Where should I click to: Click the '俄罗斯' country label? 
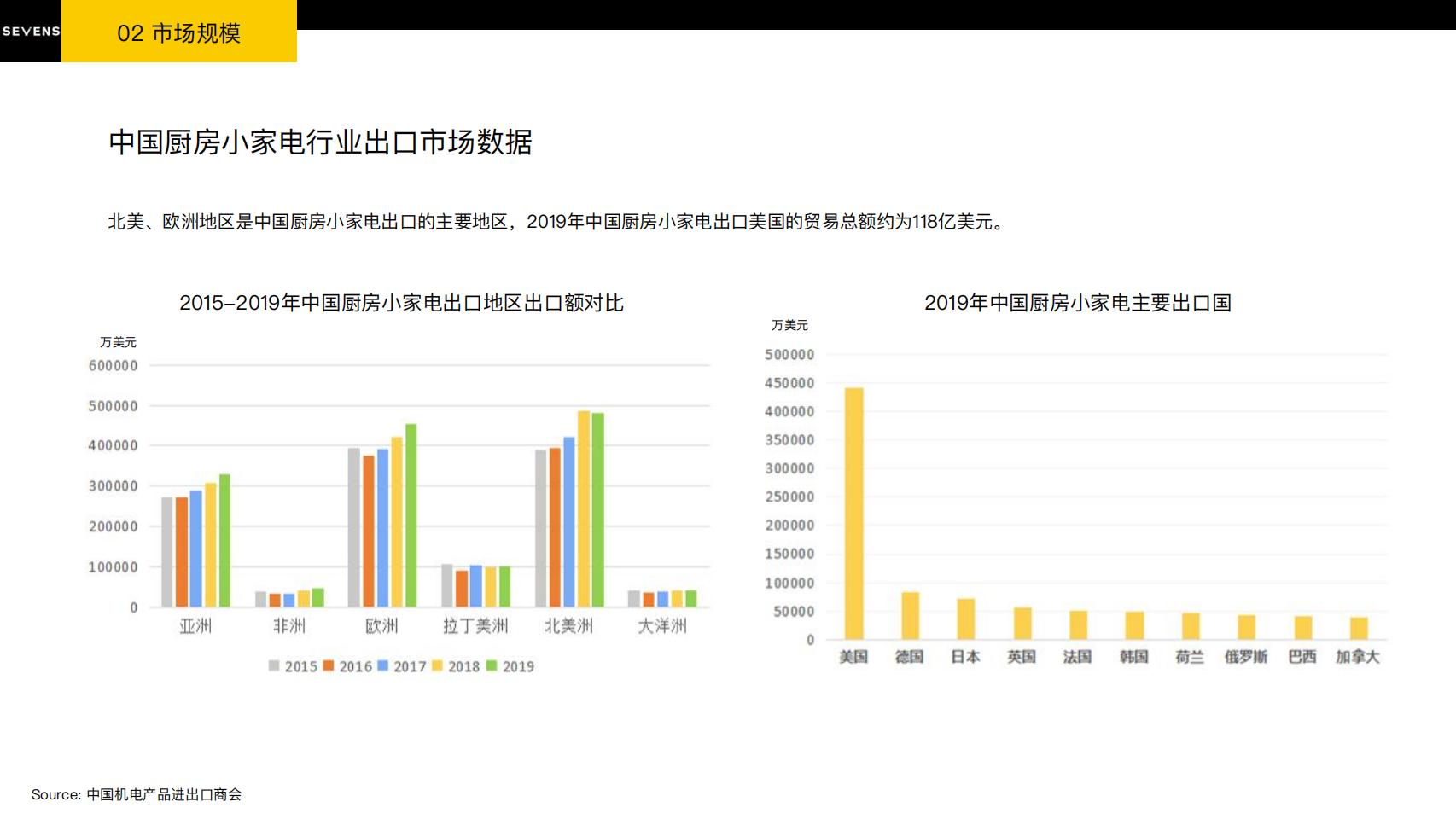(x=1246, y=657)
